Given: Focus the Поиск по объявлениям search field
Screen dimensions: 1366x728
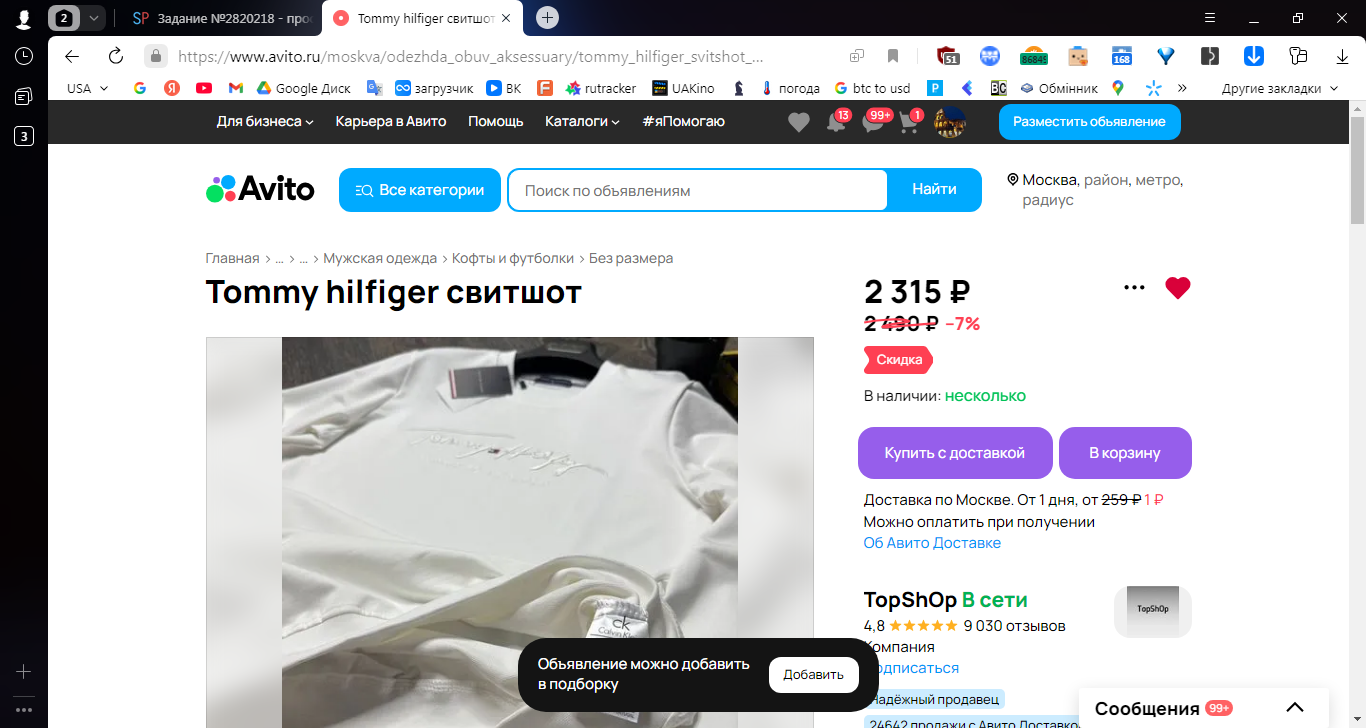Looking at the screenshot, I should [697, 190].
